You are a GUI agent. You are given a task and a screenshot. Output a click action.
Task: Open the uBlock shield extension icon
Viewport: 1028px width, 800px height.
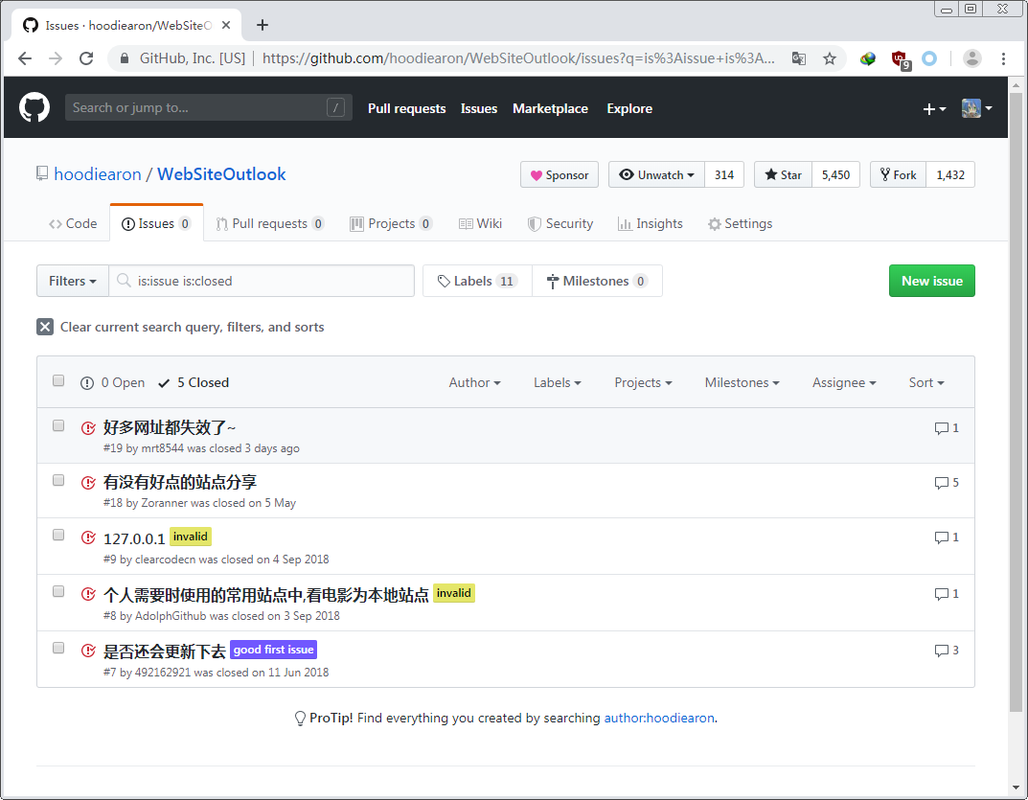(900, 60)
